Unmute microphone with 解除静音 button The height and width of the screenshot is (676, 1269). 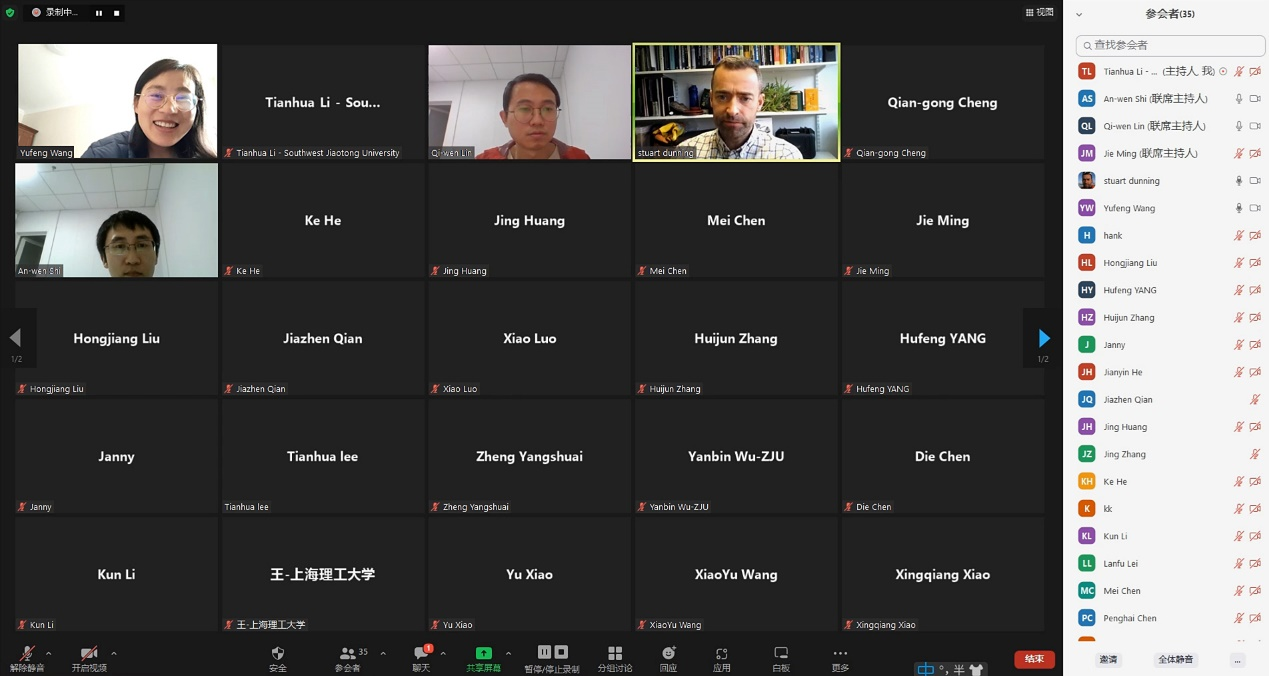[x=27, y=653]
